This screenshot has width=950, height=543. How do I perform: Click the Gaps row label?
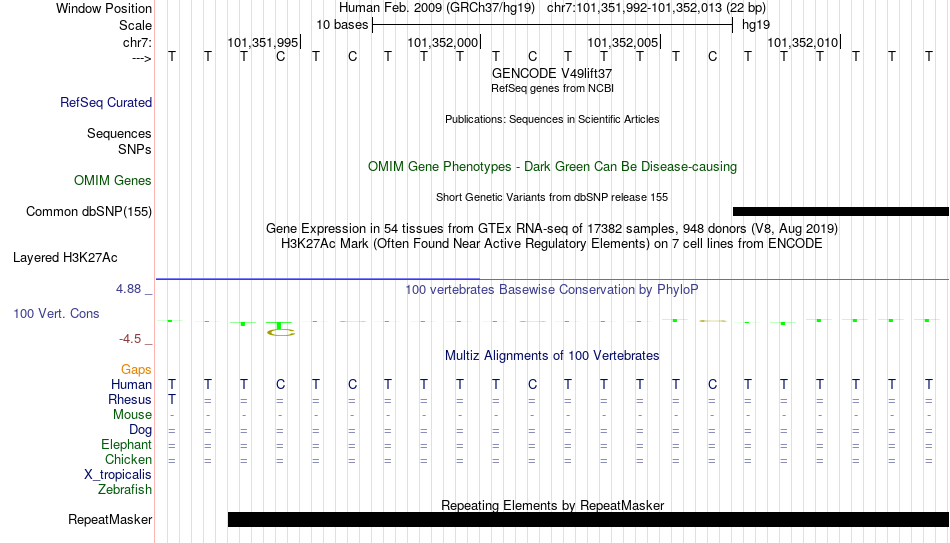coord(136,370)
